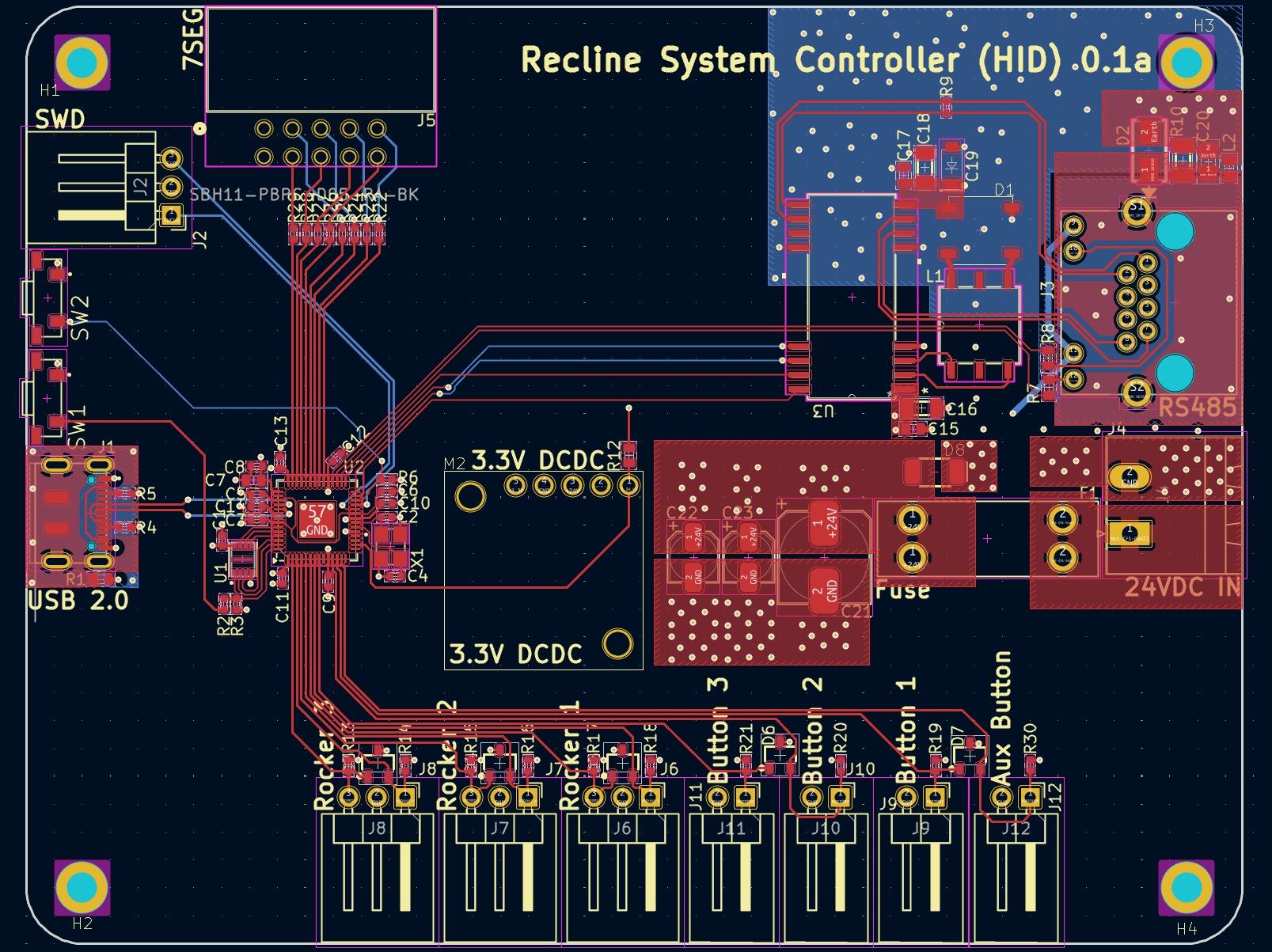
Task: Select the 7SEG silkscreen label
Action: coord(193,39)
